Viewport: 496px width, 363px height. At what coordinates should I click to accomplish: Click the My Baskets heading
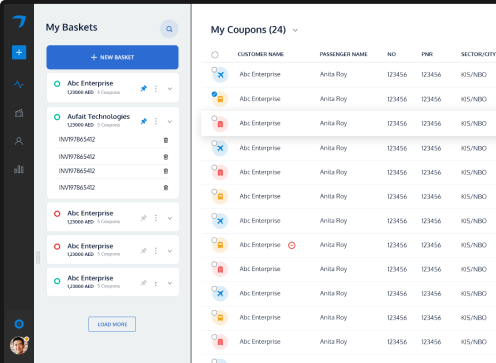(x=72, y=27)
